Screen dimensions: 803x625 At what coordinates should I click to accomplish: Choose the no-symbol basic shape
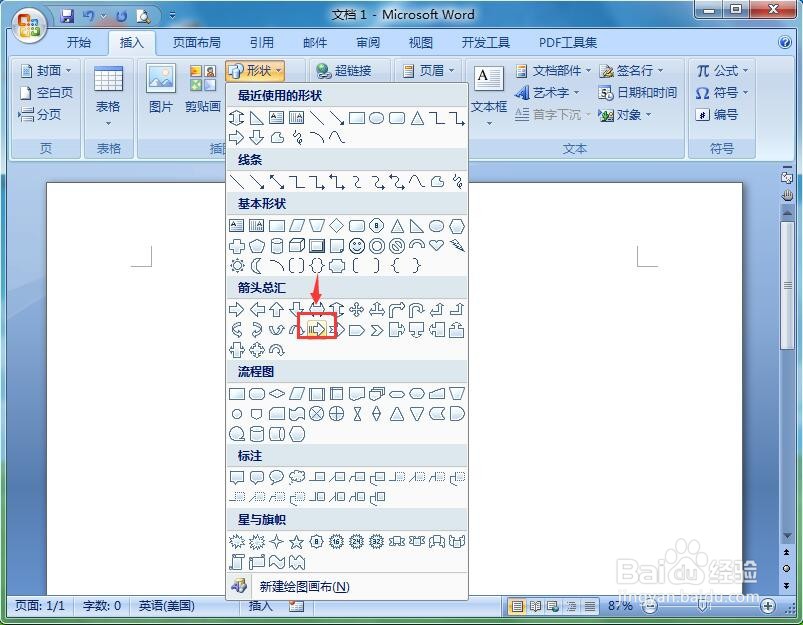397,246
